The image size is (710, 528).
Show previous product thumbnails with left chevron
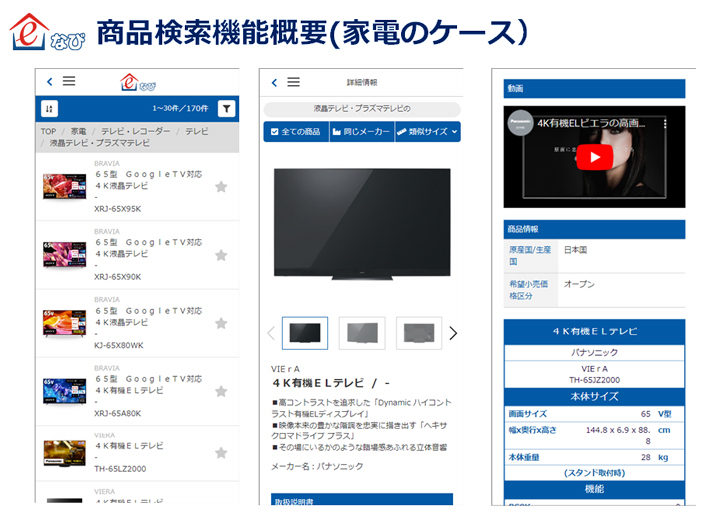click(x=271, y=333)
